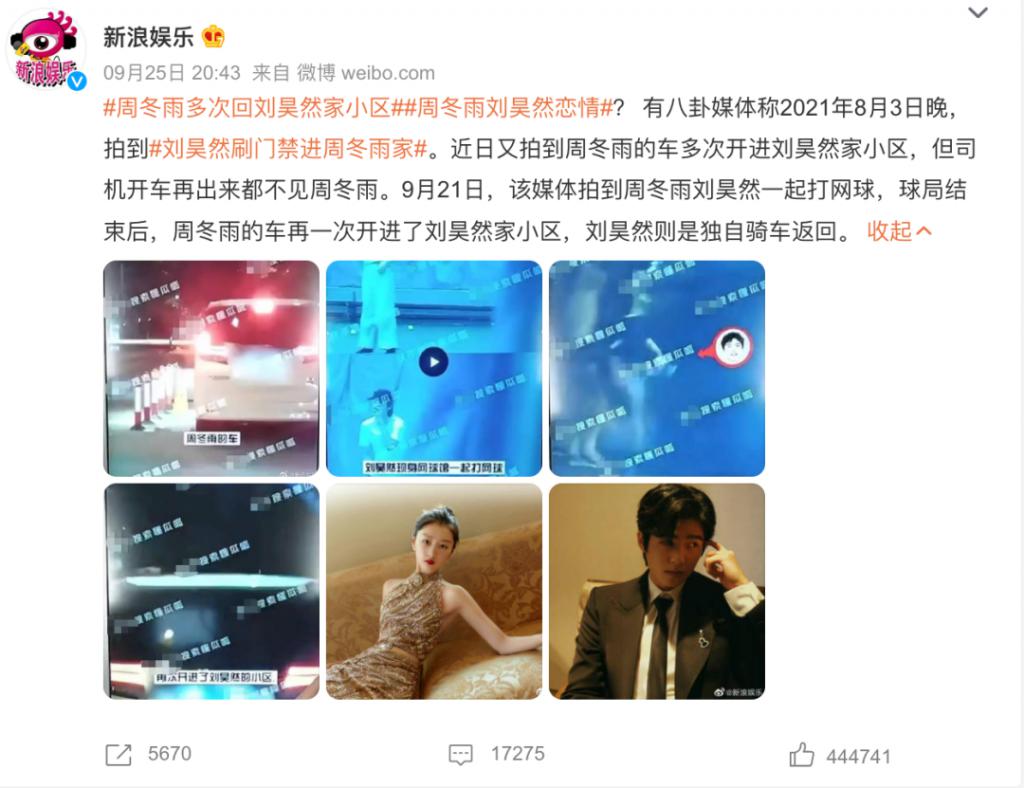Click the post timestamp 09月25日 20:43
The width and height of the screenshot is (1024, 788).
[x=172, y=72]
